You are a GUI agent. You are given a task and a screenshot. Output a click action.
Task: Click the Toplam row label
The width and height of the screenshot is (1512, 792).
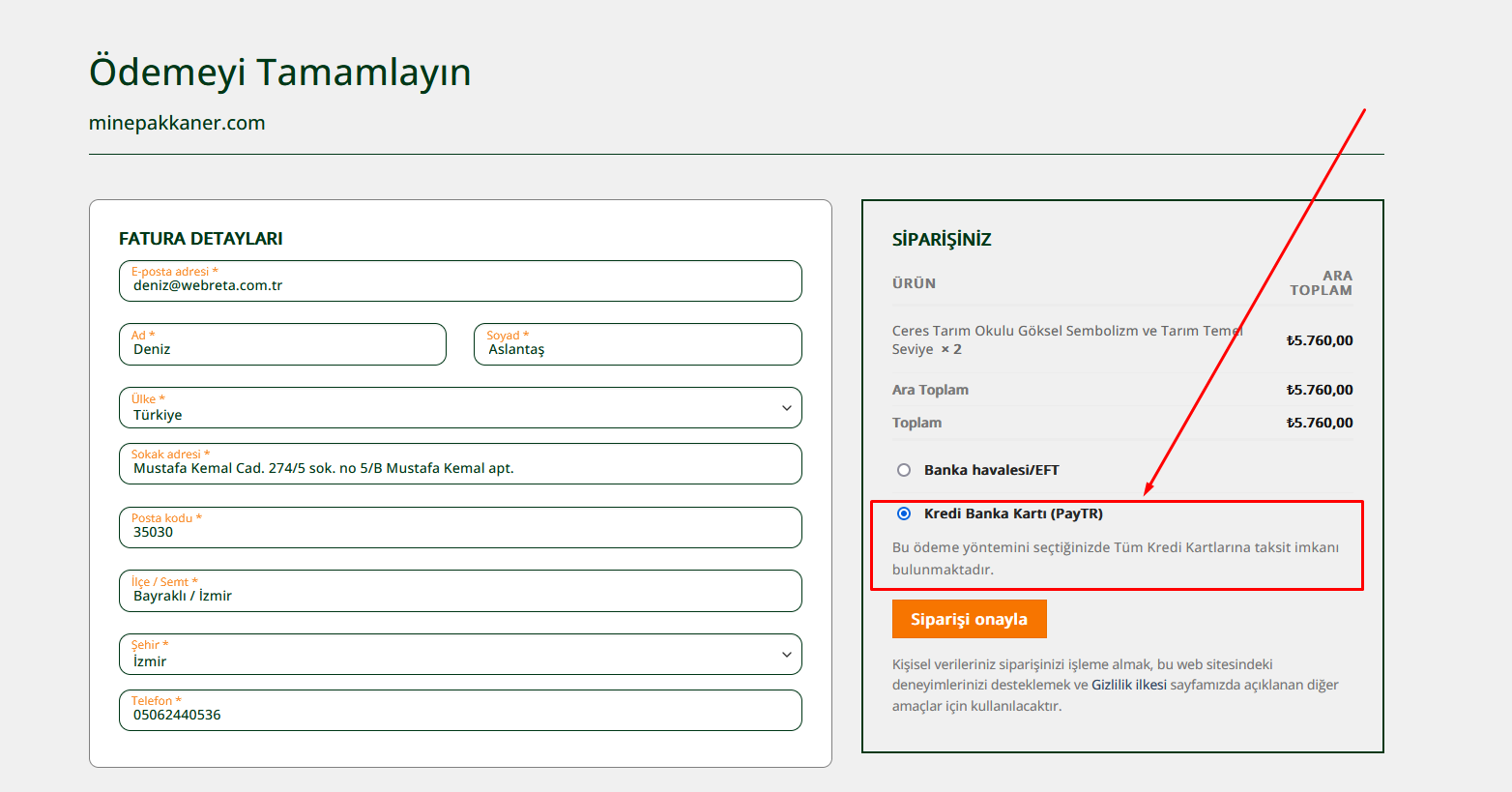click(x=916, y=423)
